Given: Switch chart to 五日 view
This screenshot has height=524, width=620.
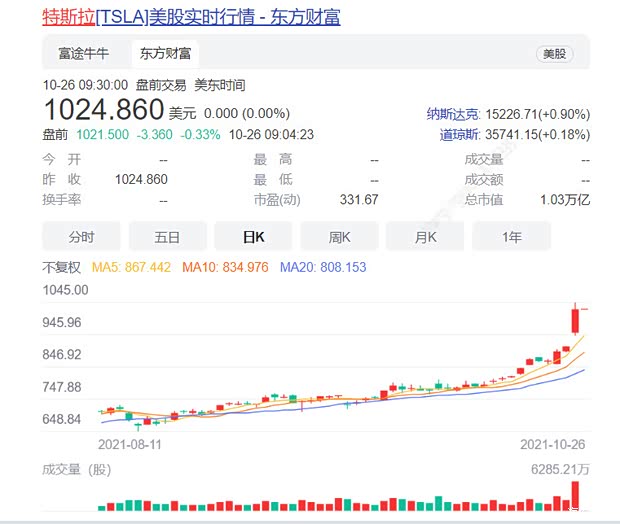Looking at the screenshot, I should [x=167, y=237].
